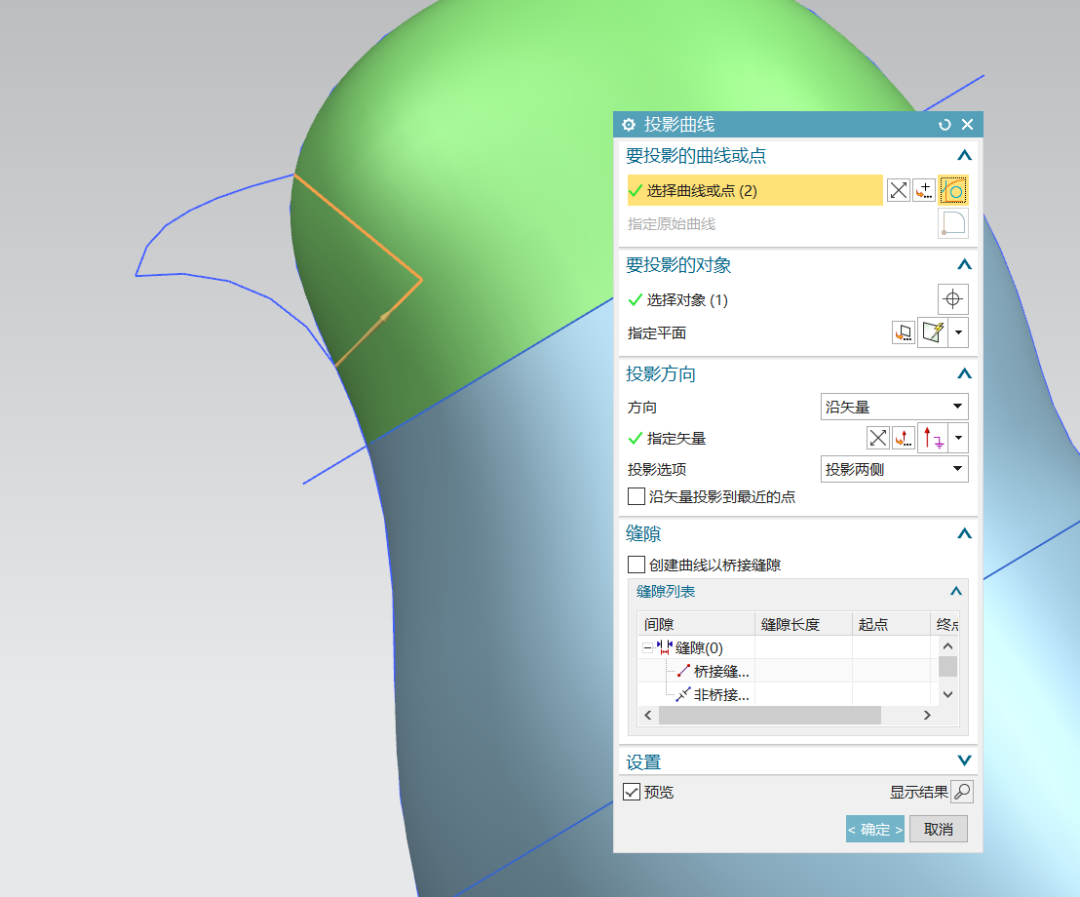Disable the 预览 checkbox
1080x897 pixels.
[x=633, y=791]
